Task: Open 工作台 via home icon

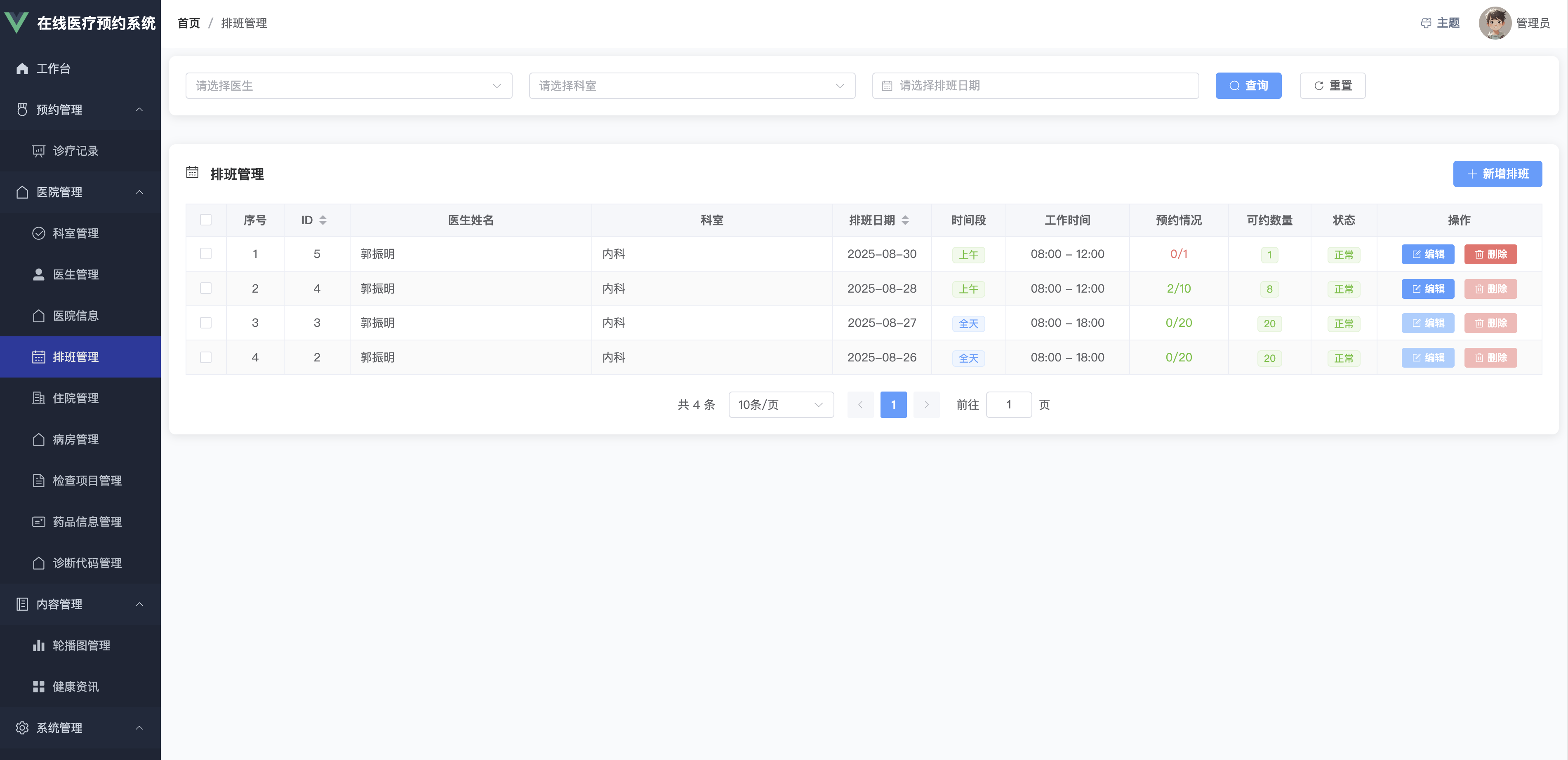Action: click(23, 68)
